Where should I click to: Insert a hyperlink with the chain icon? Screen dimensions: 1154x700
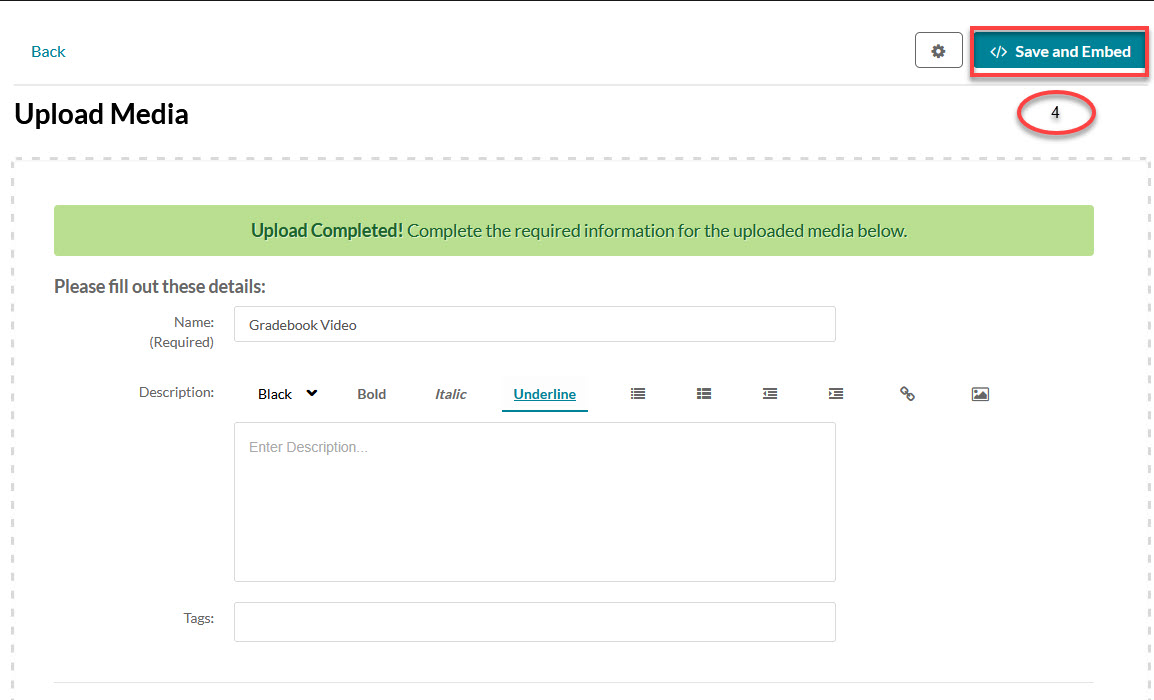[x=907, y=394]
